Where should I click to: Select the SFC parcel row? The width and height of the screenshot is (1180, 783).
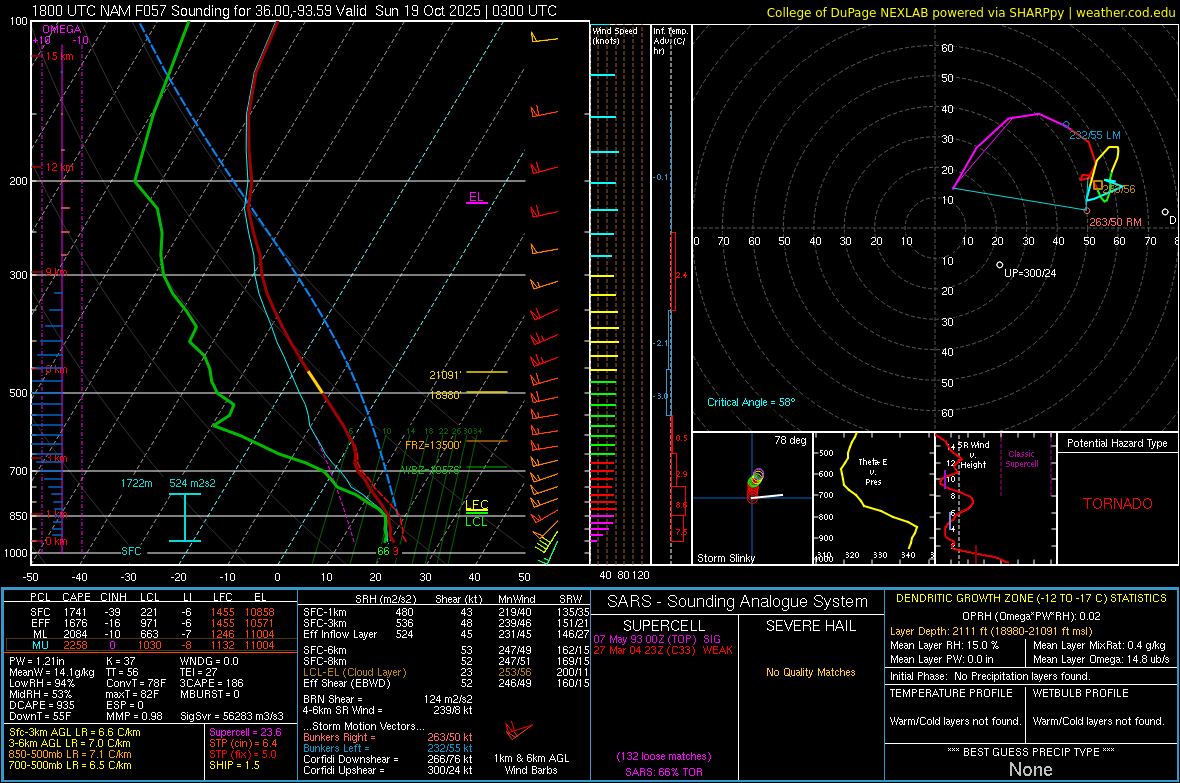[150, 610]
